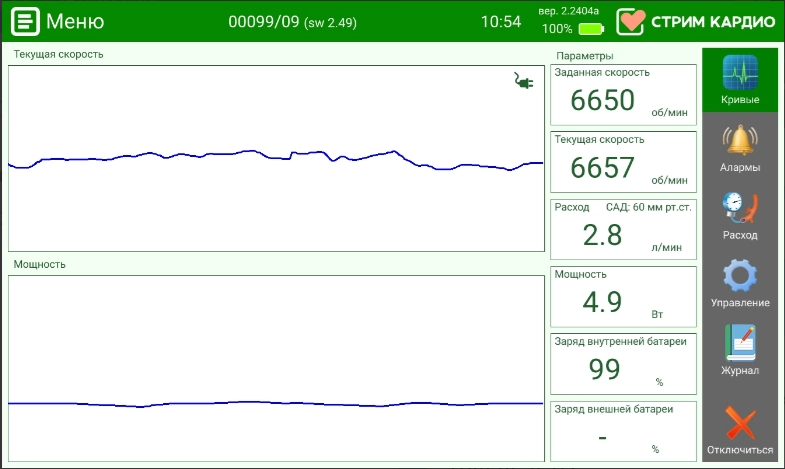Click the Отключиться red X icon
The image size is (785, 469).
coord(740,425)
